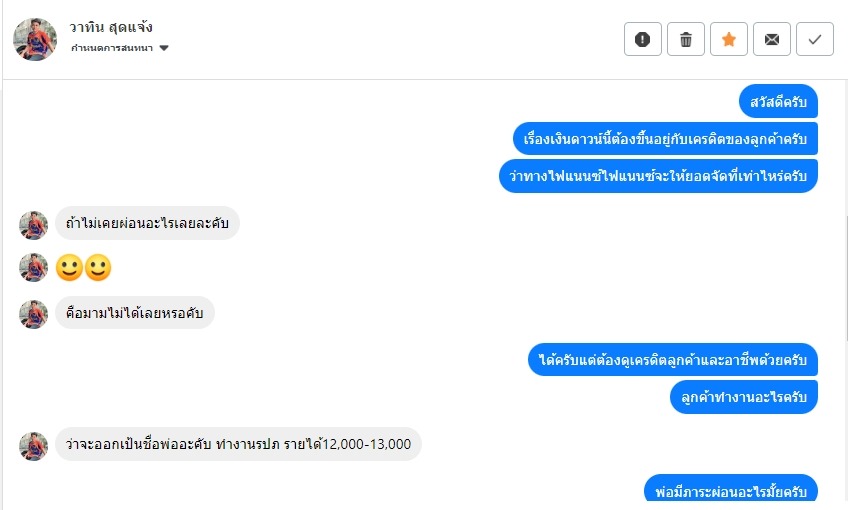Select the 'ลูกค้าทำงานอะไรครับ' blue bubble
Image resolution: width=848 pixels, height=510 pixels.
744,397
